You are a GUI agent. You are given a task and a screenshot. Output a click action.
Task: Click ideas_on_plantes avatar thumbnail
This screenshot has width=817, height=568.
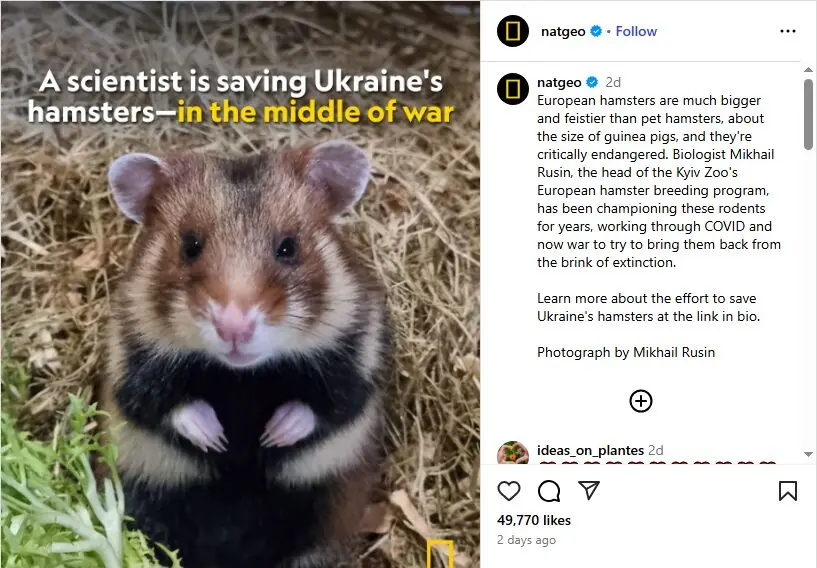point(513,453)
